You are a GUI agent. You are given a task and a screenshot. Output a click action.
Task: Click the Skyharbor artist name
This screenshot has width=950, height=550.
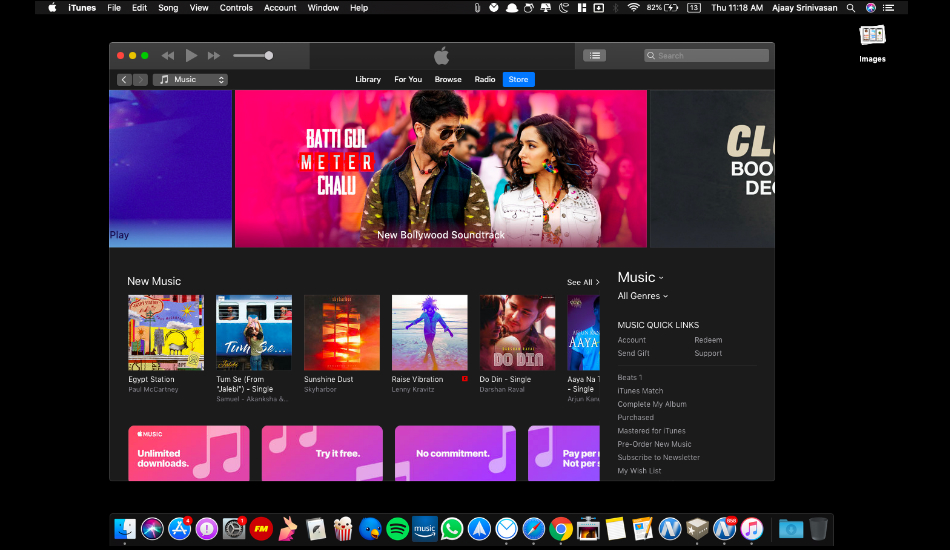point(320,389)
